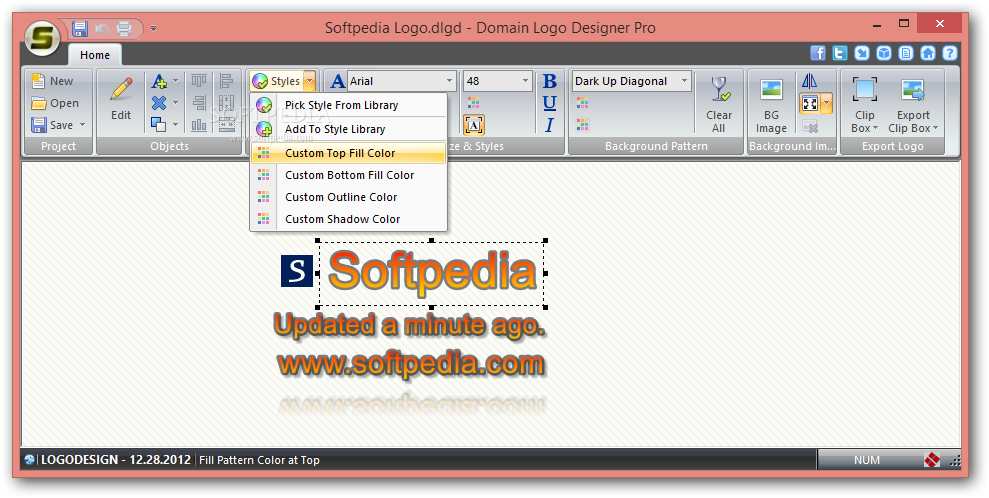Screen dimensions: 989x498
Task: Open the round application orb menu
Action: coord(42,39)
